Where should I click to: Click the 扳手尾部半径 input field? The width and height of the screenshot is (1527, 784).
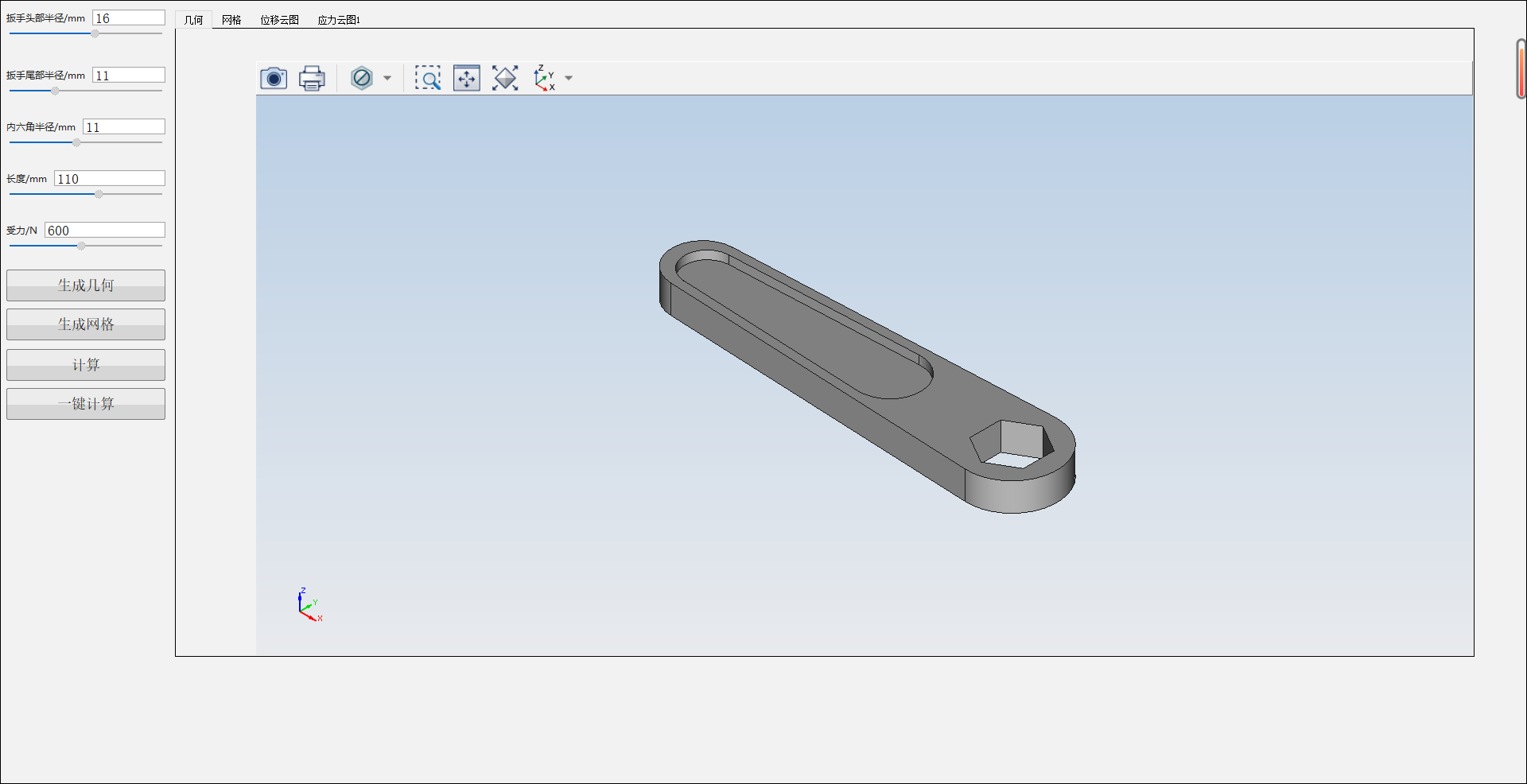(x=129, y=75)
